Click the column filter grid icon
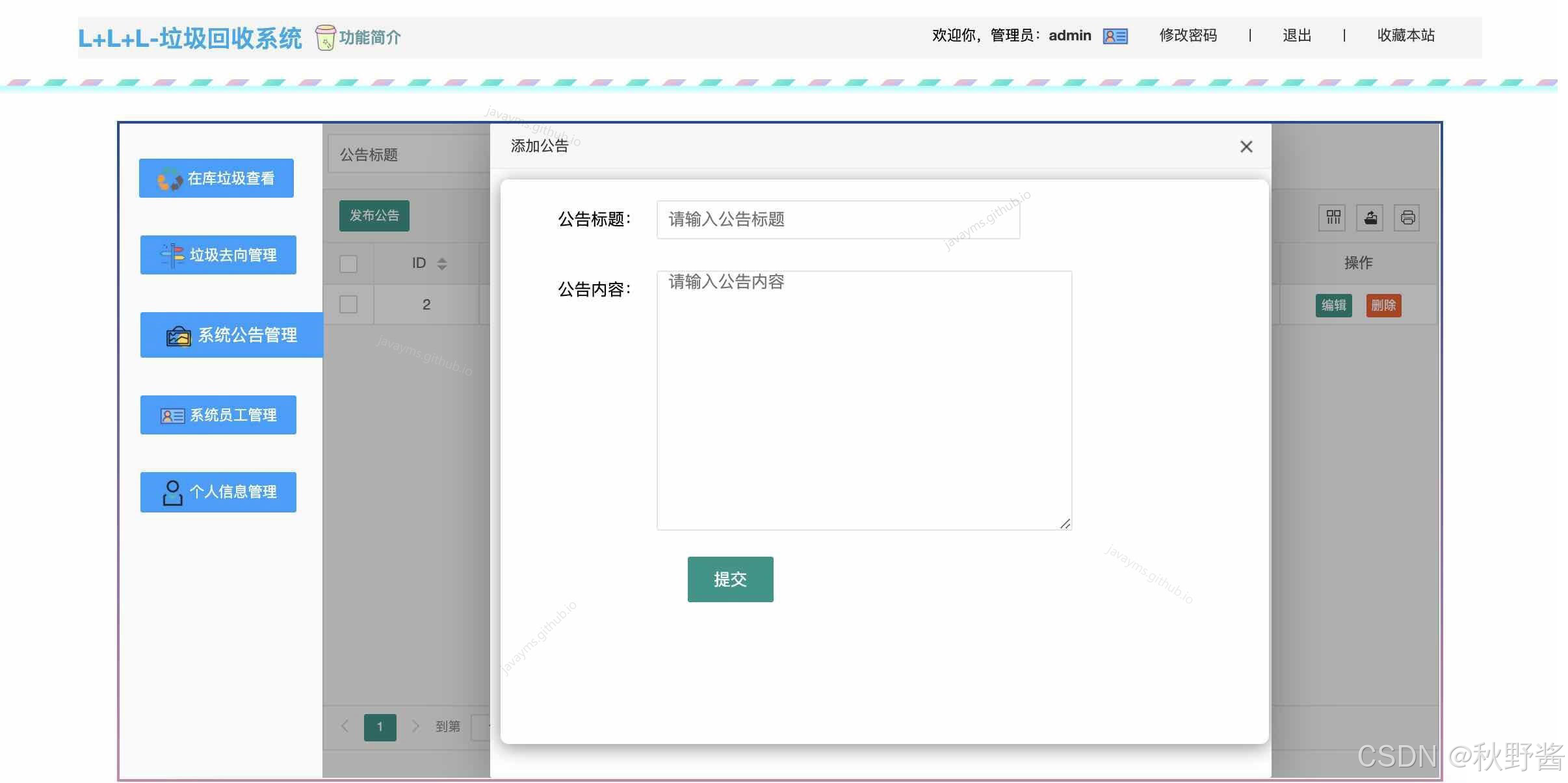The image size is (1568, 783). point(1333,218)
